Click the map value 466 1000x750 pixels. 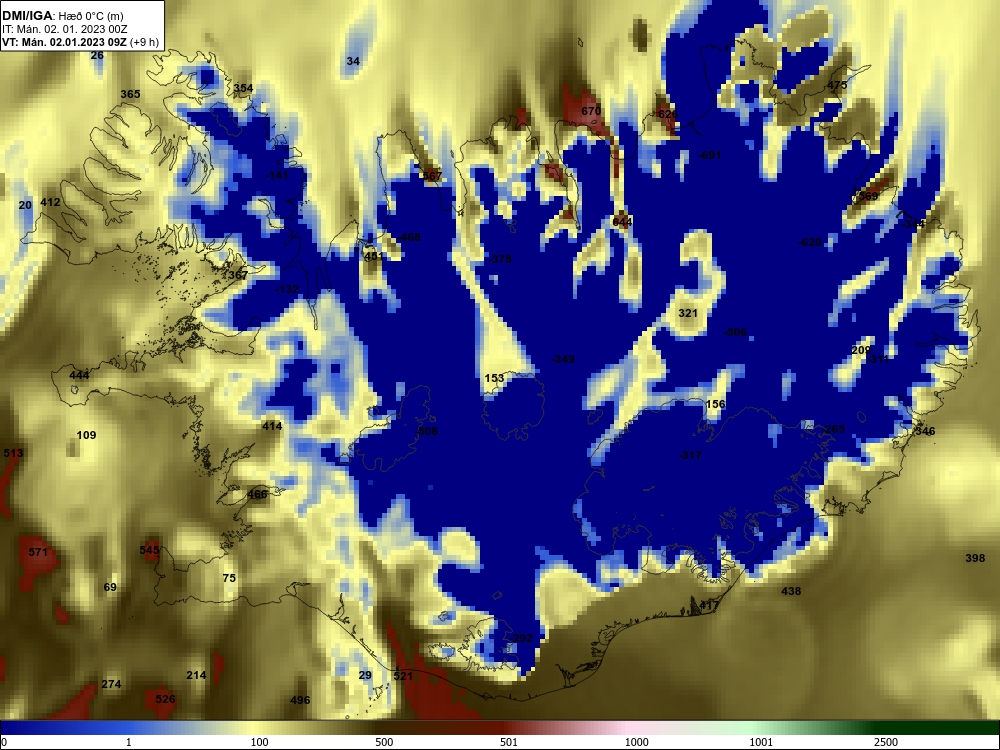point(257,494)
